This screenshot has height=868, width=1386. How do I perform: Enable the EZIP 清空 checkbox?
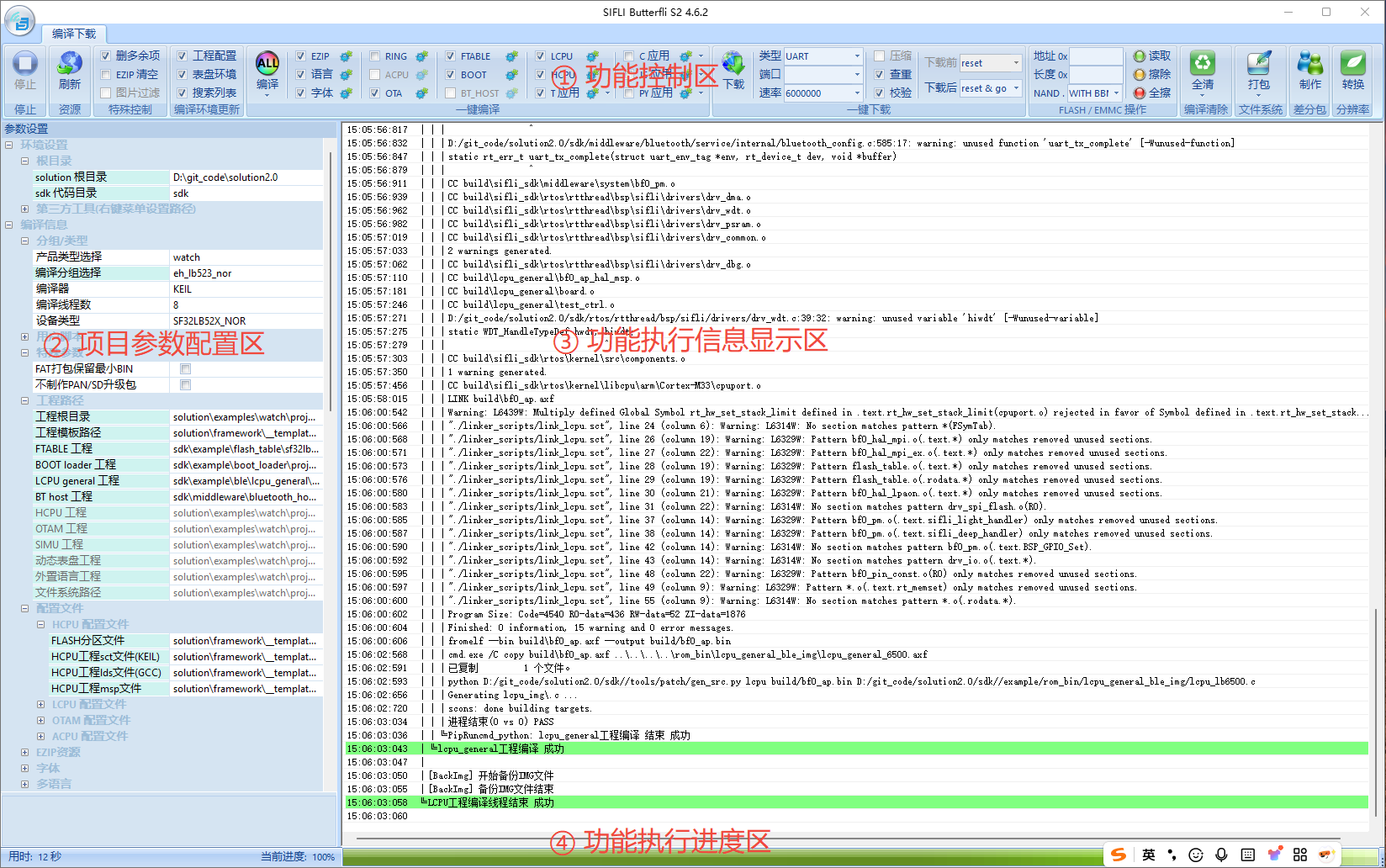(x=106, y=74)
